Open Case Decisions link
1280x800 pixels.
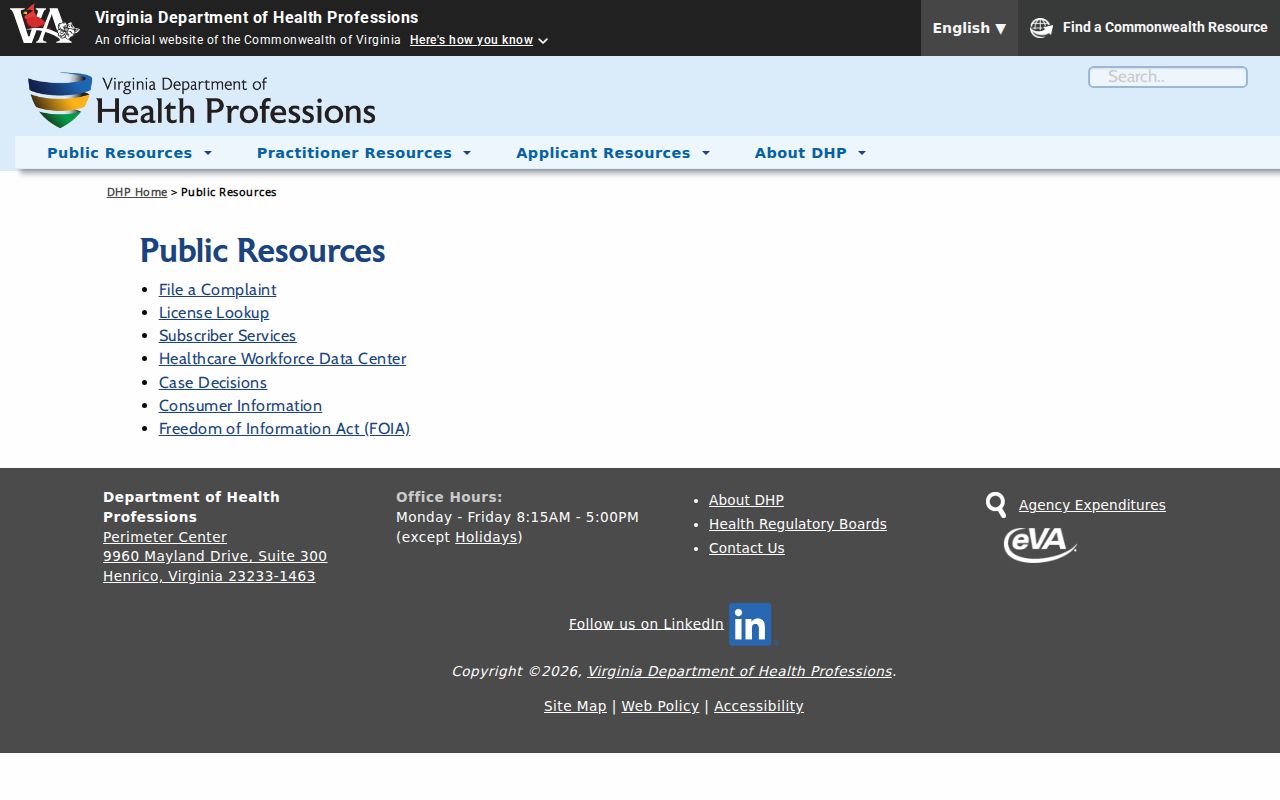(213, 383)
